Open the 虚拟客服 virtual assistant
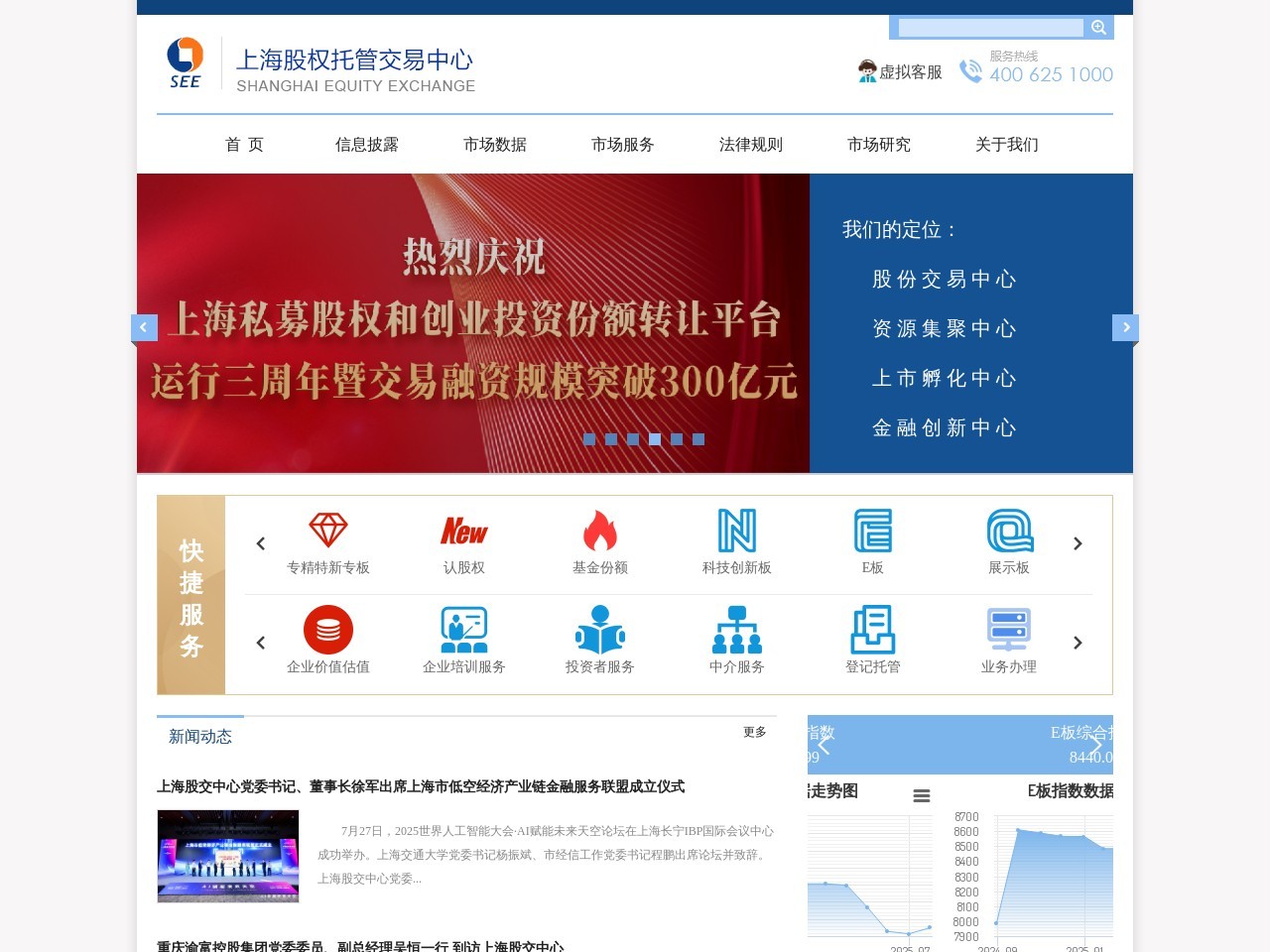 coord(900,71)
